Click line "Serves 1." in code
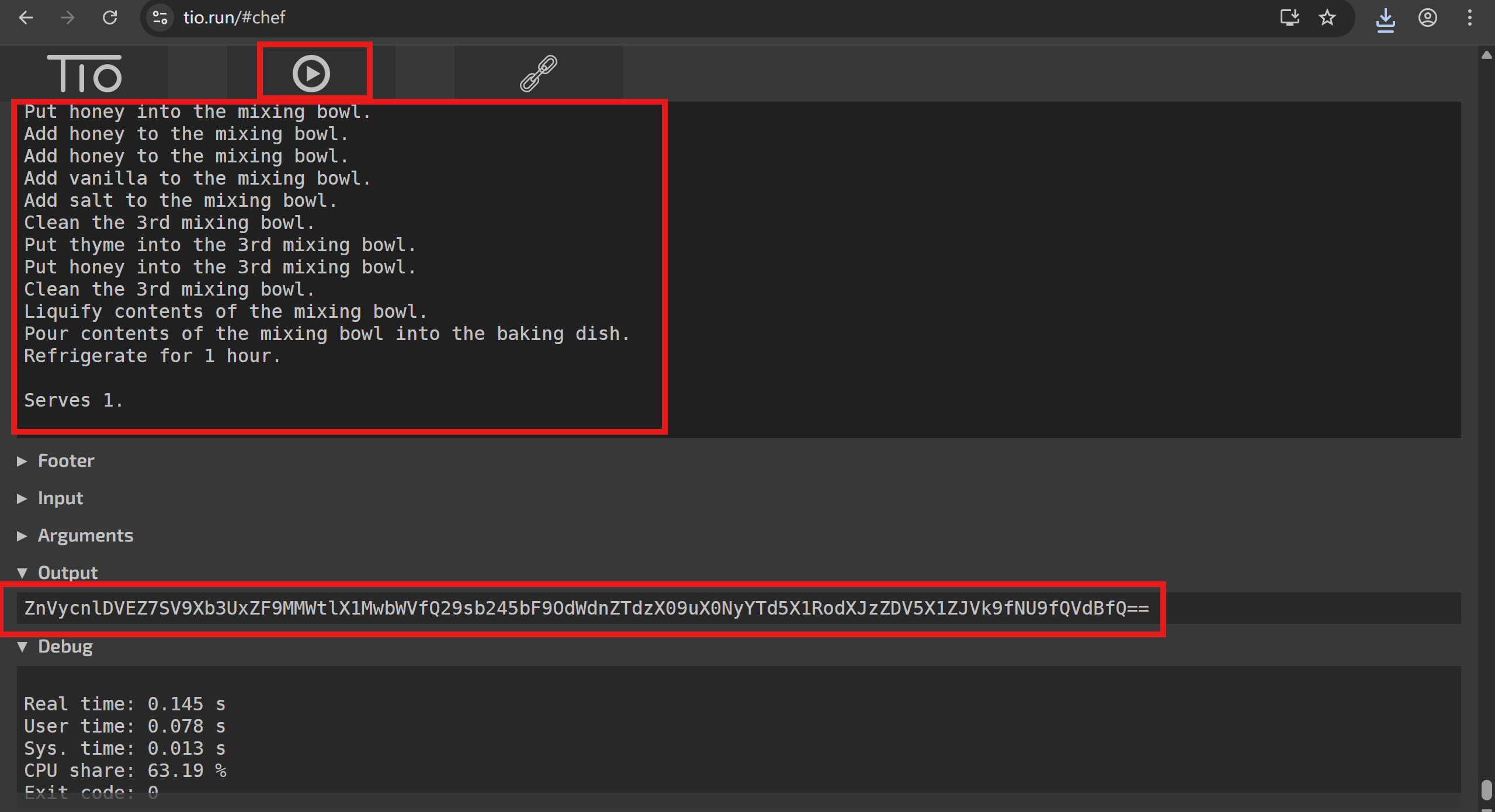 pyautogui.click(x=74, y=400)
